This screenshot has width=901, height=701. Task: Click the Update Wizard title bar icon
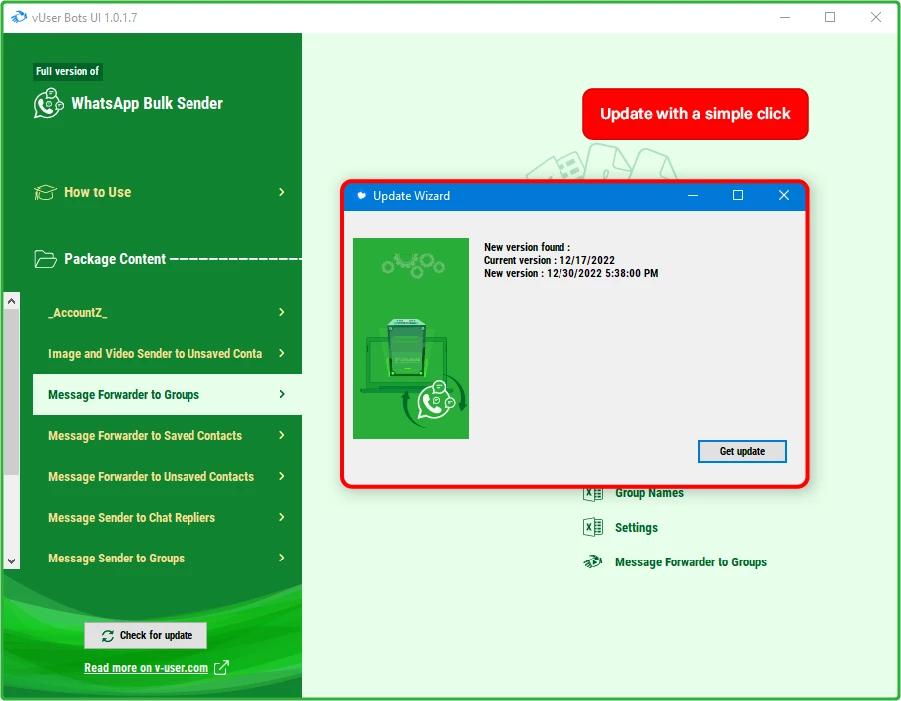361,195
